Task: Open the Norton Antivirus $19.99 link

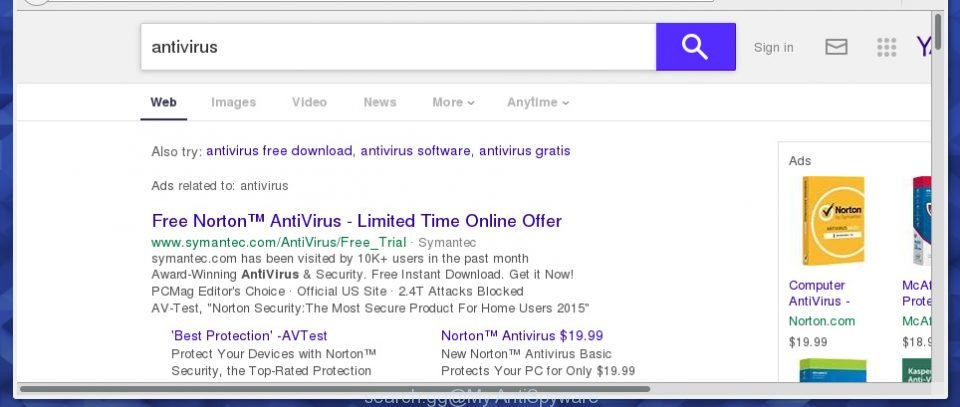Action: click(522, 335)
